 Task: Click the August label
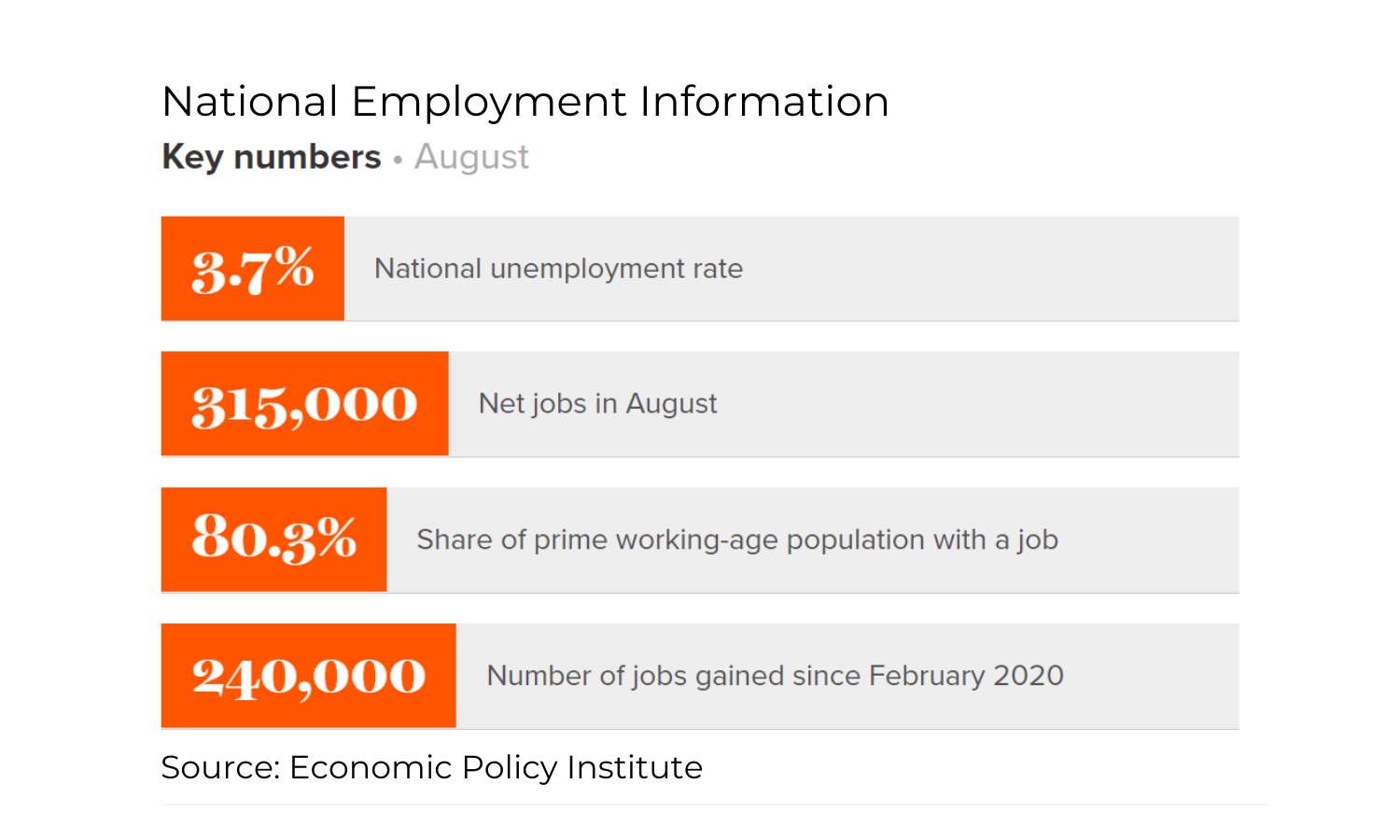pyautogui.click(x=471, y=157)
